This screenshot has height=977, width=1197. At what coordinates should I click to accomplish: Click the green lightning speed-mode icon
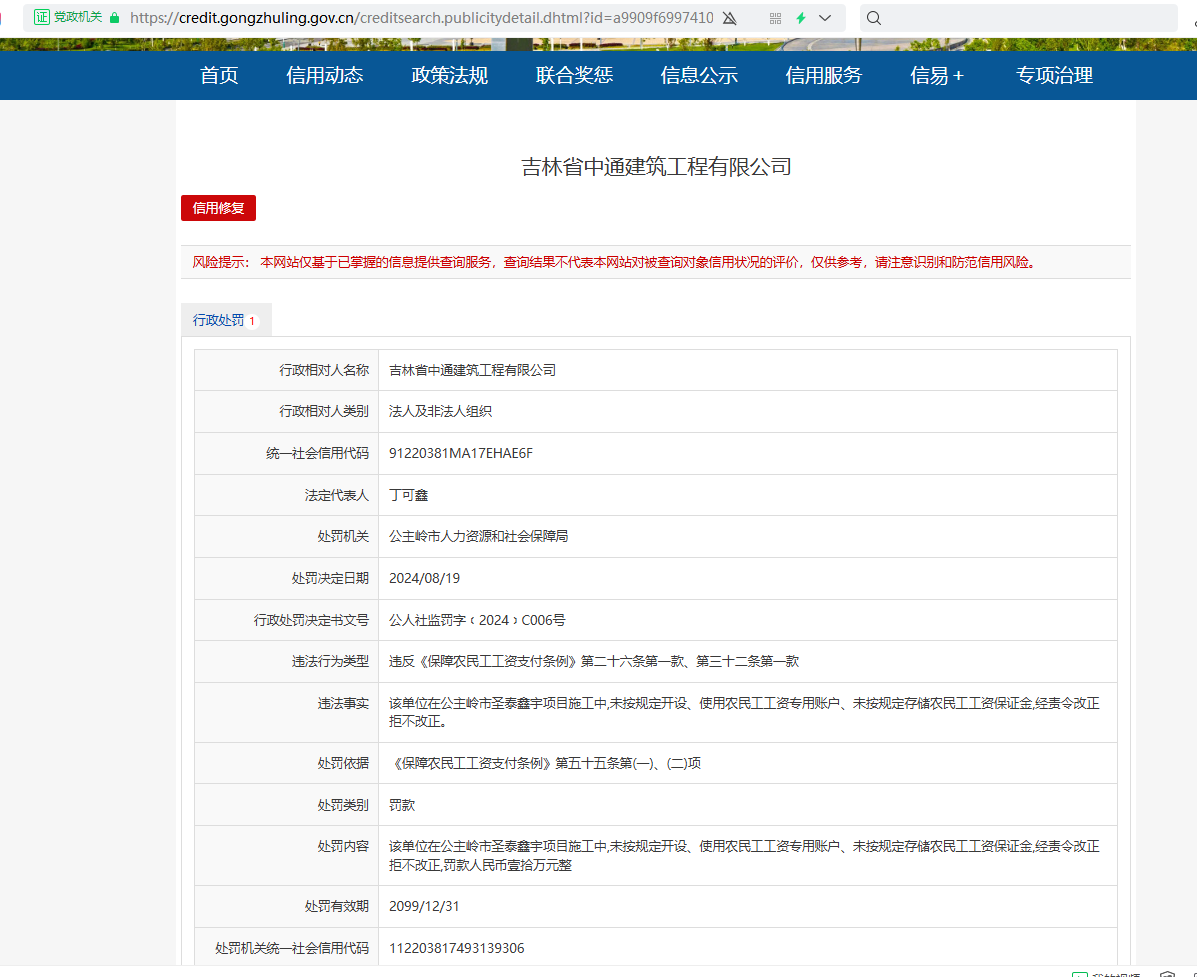click(801, 18)
